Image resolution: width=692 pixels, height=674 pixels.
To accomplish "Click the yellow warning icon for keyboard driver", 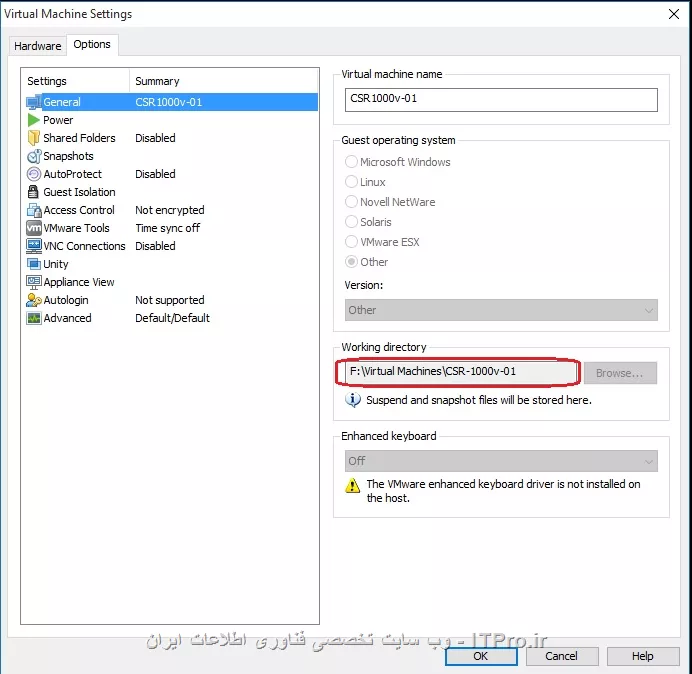I will pos(352,486).
